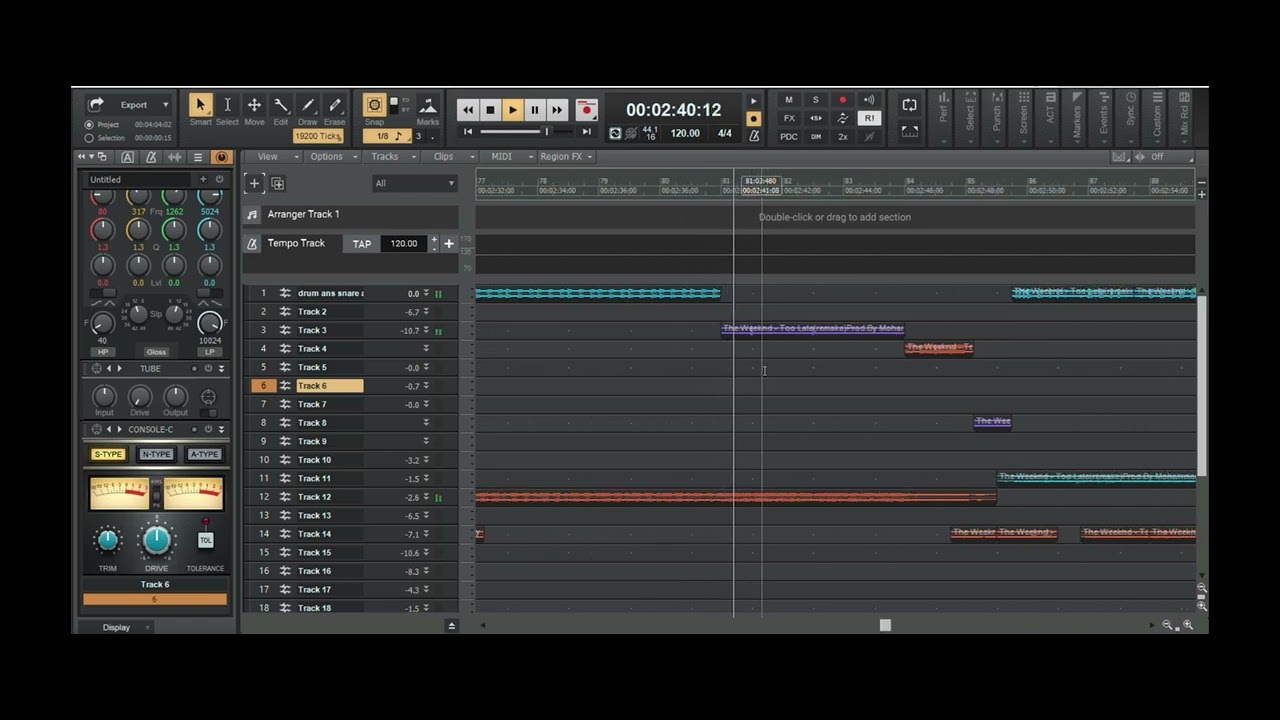Select the Project export radio button
The width and height of the screenshot is (1280, 720).
click(89, 125)
